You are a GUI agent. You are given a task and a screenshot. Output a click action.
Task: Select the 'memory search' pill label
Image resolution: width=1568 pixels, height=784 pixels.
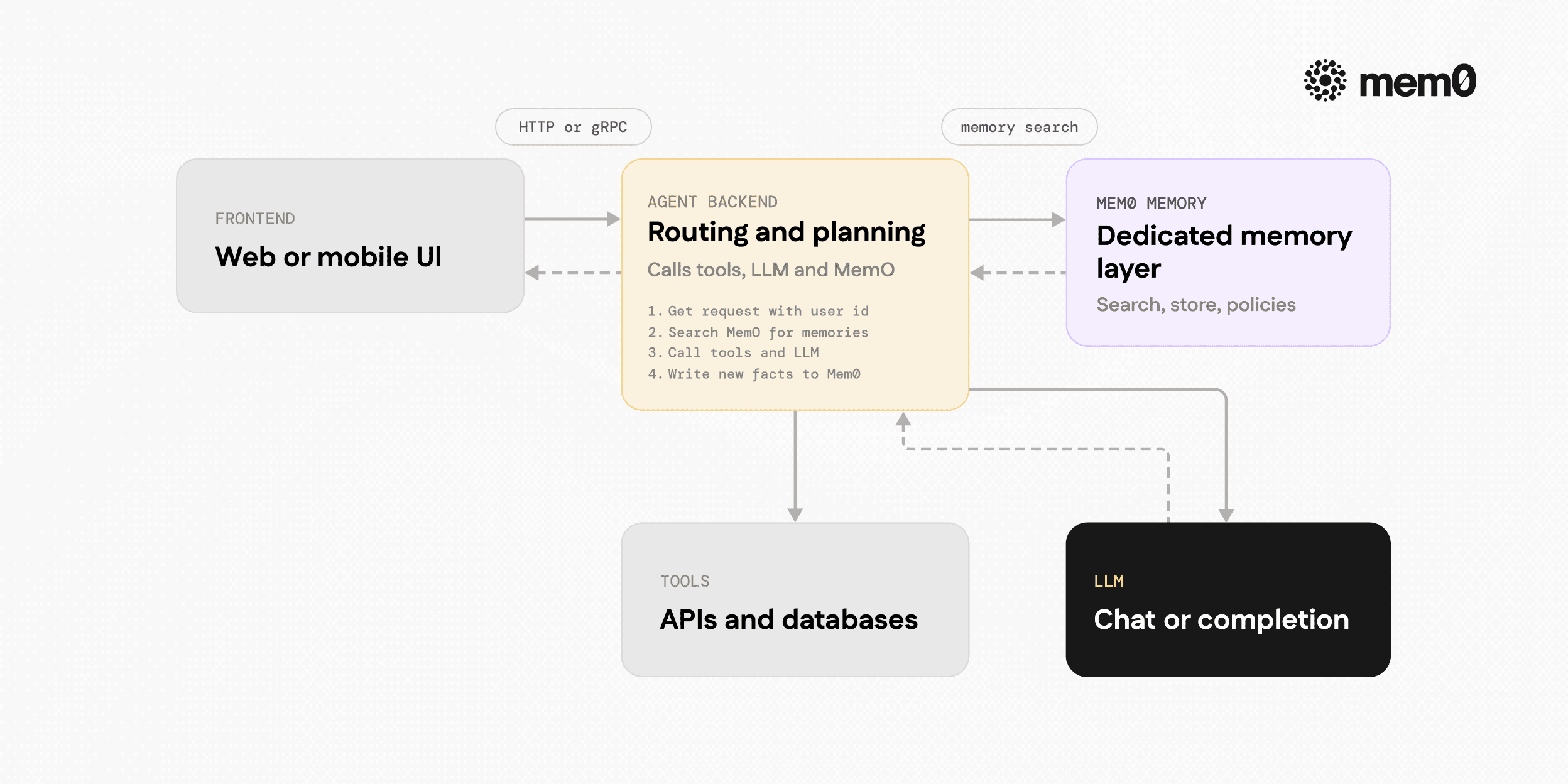(x=1019, y=127)
